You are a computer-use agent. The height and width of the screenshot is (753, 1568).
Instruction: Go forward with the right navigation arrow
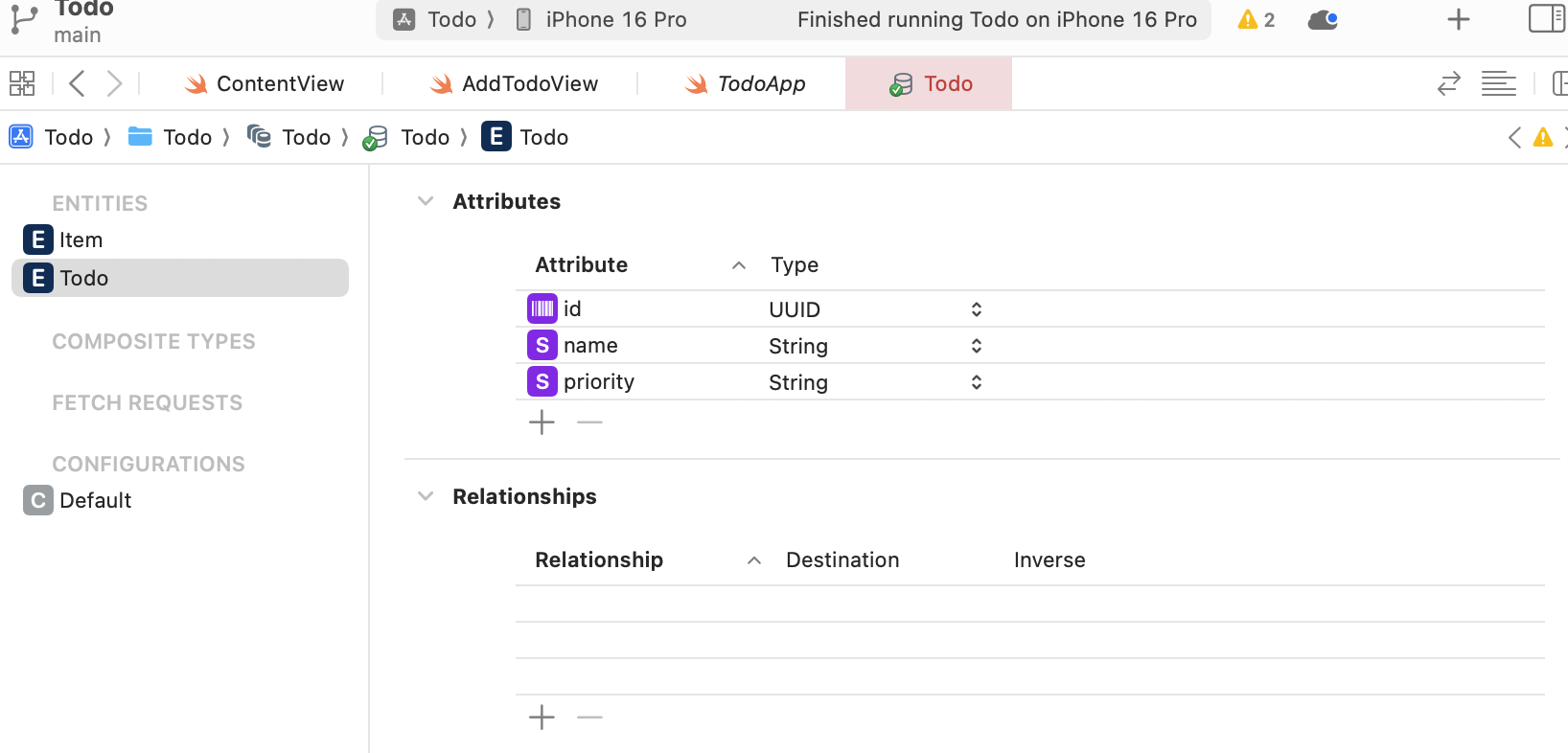tap(114, 83)
